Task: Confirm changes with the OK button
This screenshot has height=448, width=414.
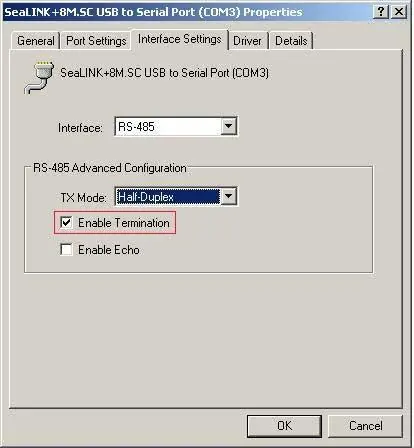Action: point(284,426)
